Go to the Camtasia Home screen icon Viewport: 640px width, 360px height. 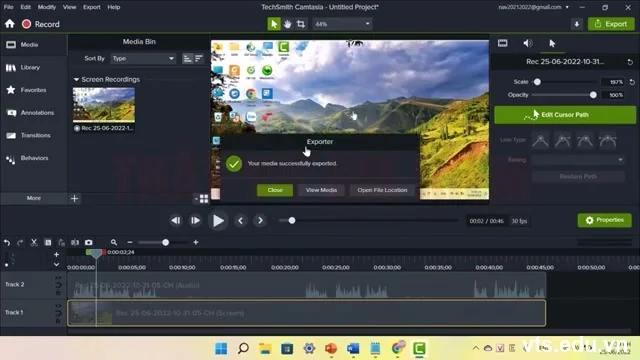(x=10, y=24)
